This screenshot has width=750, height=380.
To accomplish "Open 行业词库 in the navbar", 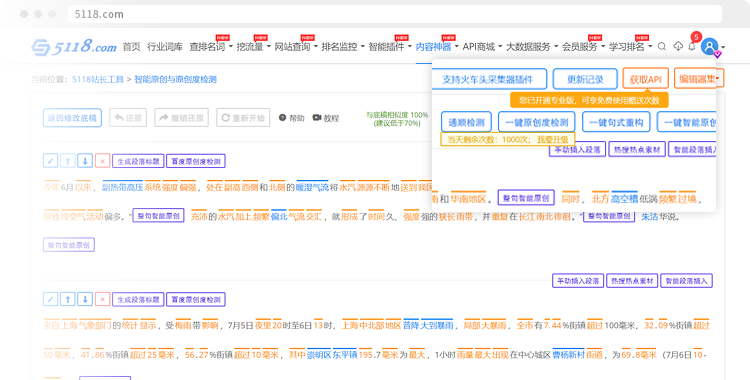I will pos(165,46).
